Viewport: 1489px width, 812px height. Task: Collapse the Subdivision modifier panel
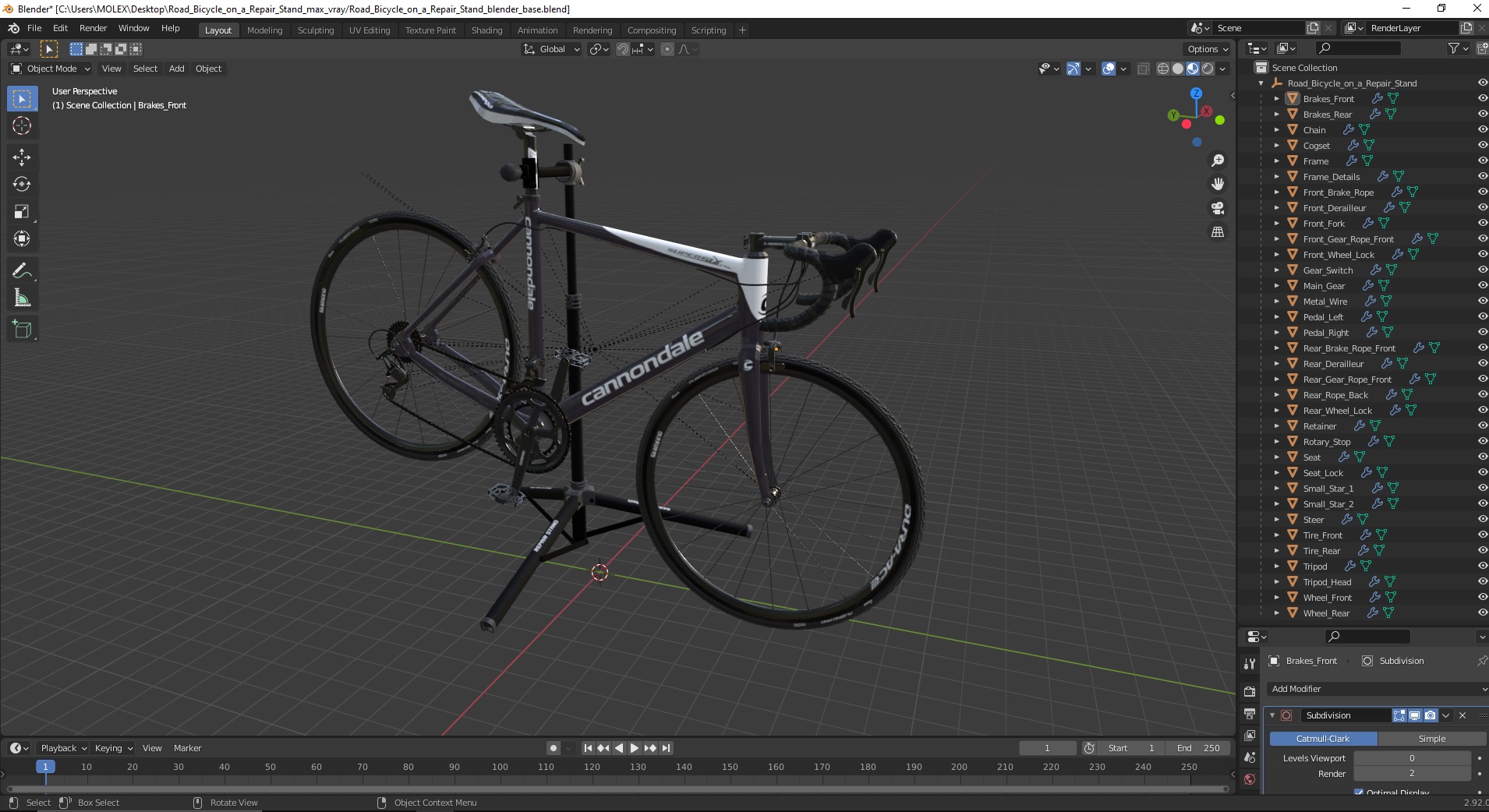click(1272, 715)
